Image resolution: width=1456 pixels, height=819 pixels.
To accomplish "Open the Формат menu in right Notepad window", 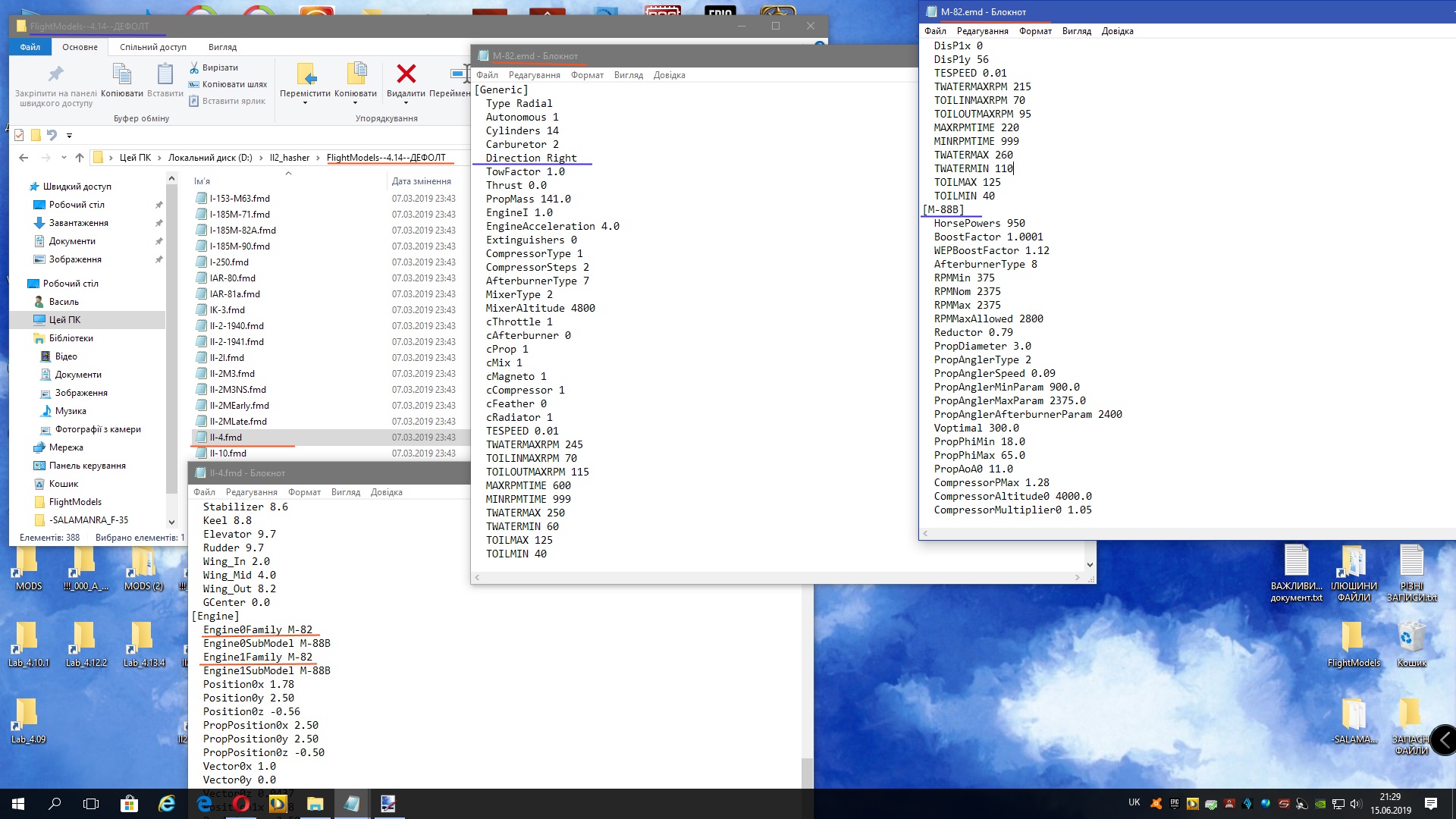I will point(1034,31).
